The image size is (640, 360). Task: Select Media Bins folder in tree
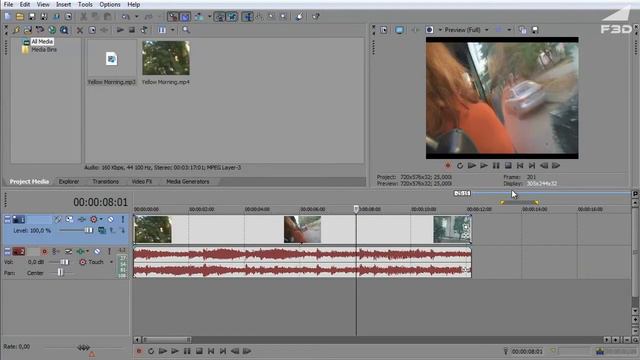point(44,49)
